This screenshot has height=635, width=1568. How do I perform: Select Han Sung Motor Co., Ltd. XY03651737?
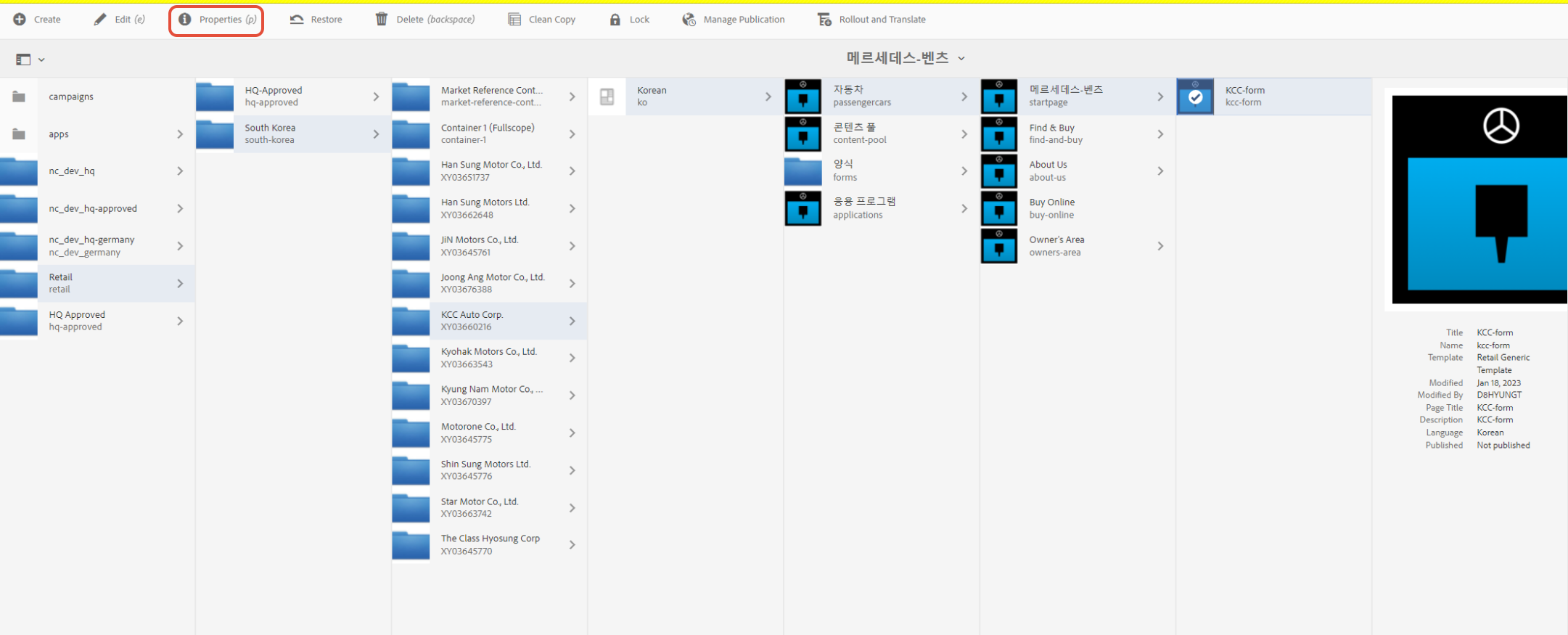click(489, 171)
